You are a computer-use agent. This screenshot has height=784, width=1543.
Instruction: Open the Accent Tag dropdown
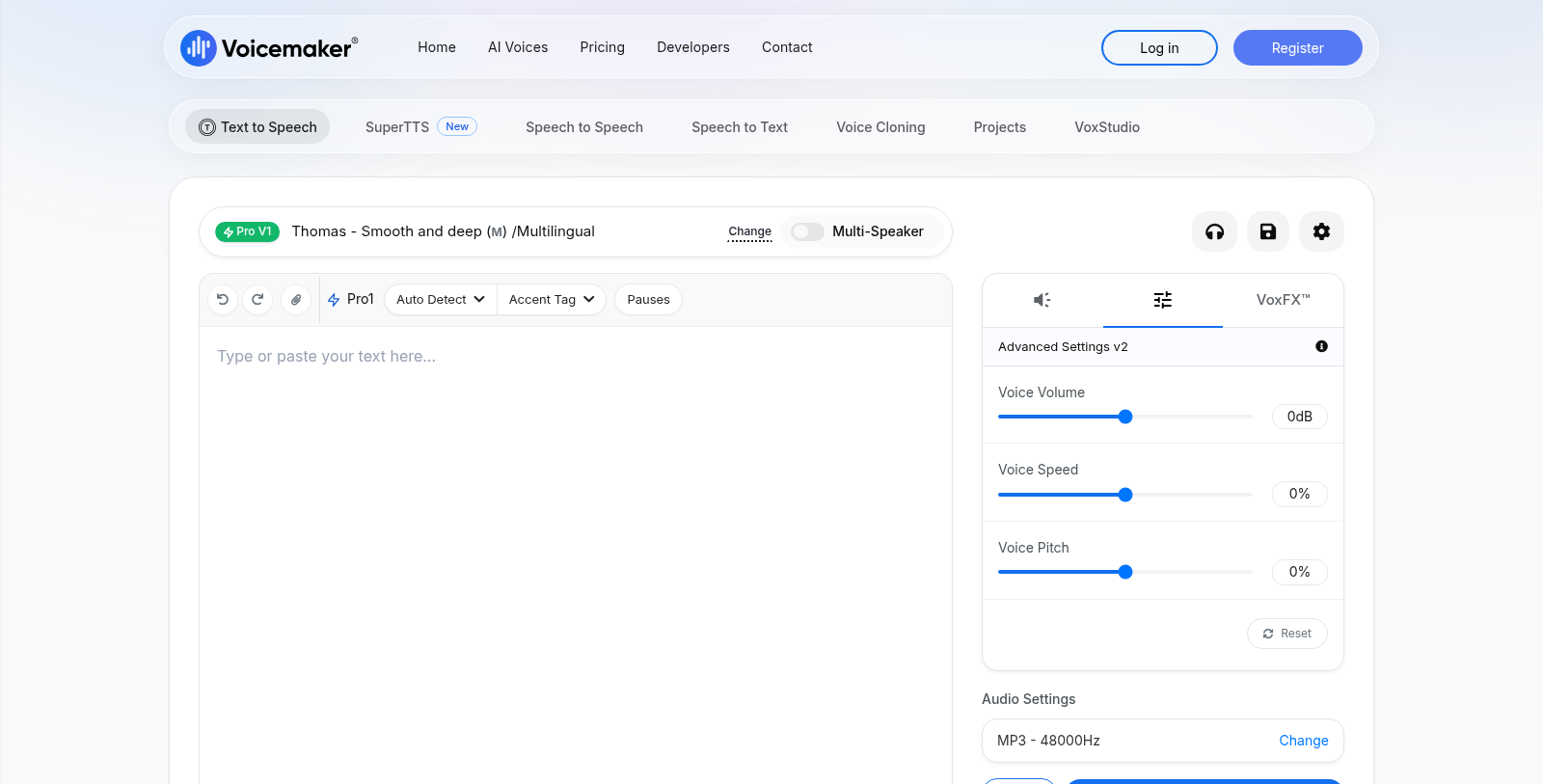pos(552,300)
